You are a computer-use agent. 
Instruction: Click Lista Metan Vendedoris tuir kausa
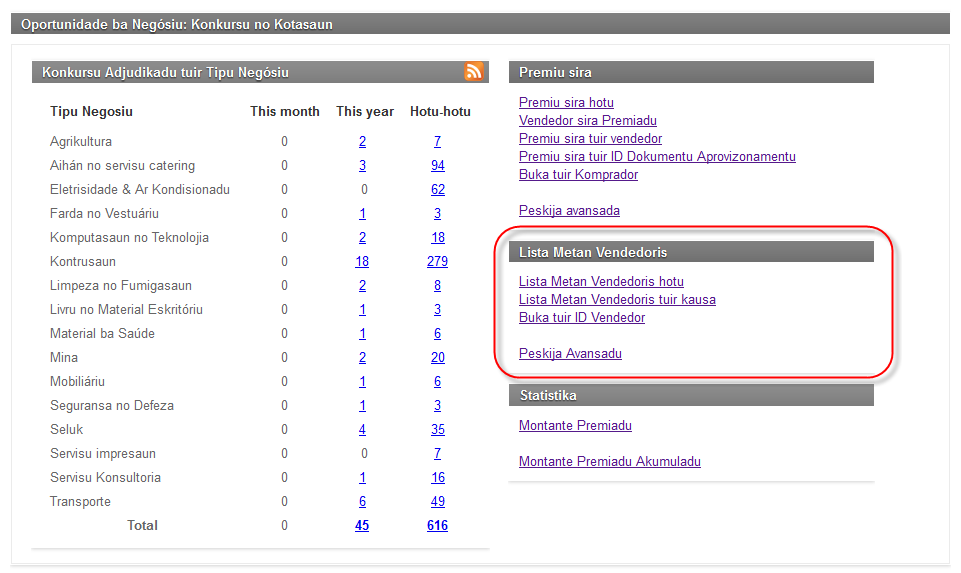coord(617,300)
